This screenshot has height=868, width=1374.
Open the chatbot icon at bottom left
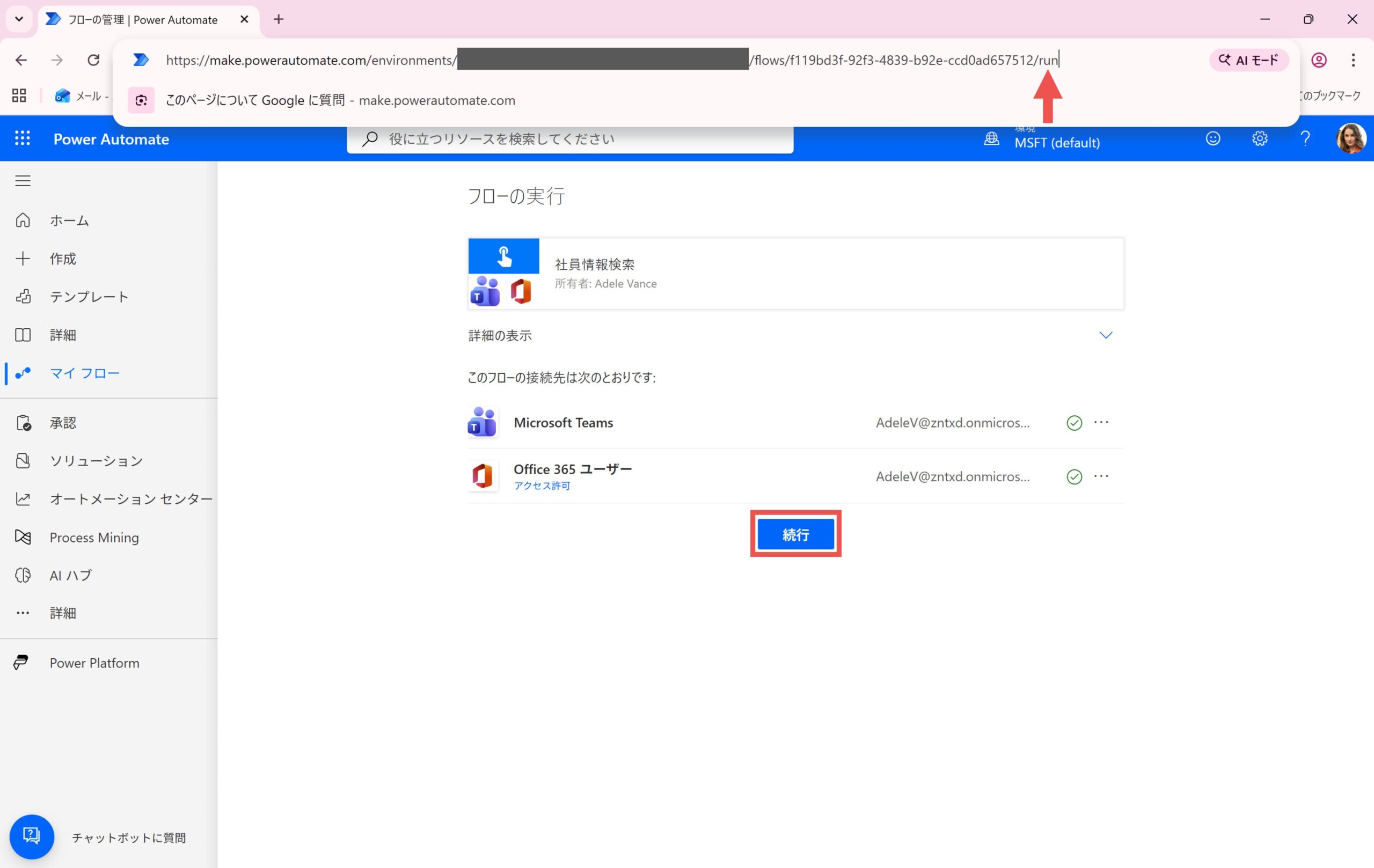31,836
